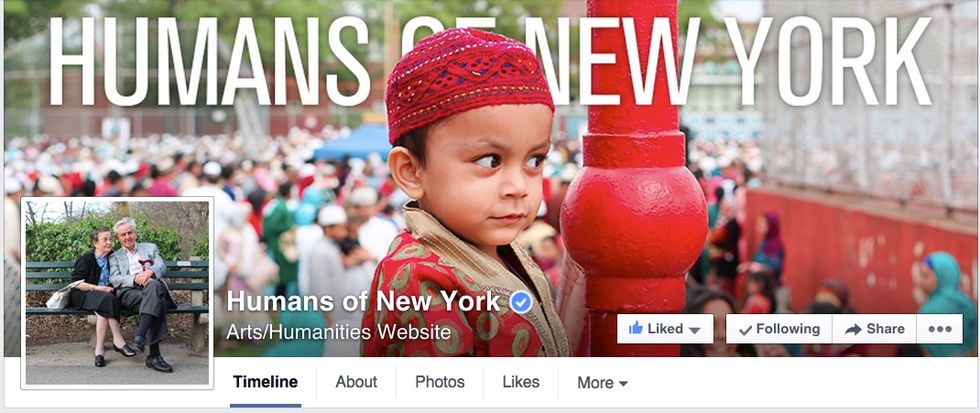Open the profile picture of couple on bench
Image resolution: width=980 pixels, height=413 pixels.
(x=118, y=292)
